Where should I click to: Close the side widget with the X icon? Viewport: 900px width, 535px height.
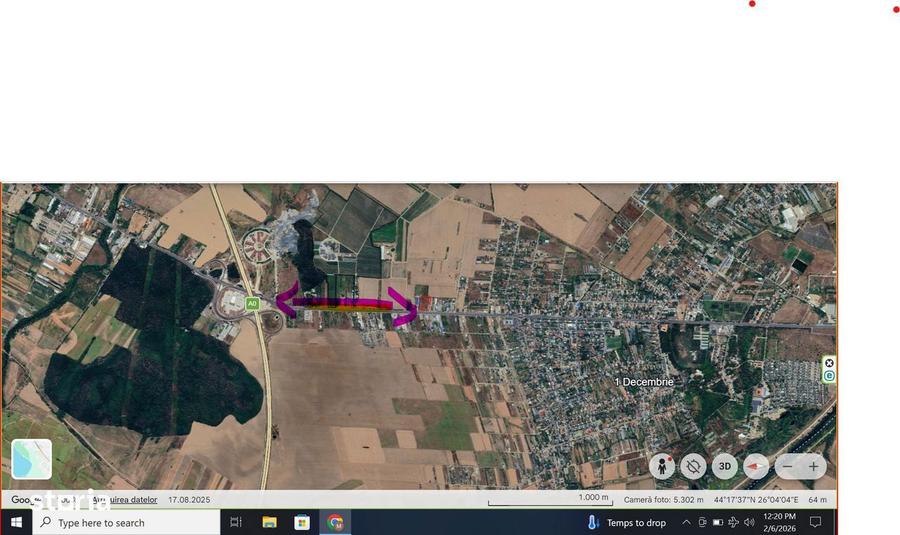[x=829, y=363]
